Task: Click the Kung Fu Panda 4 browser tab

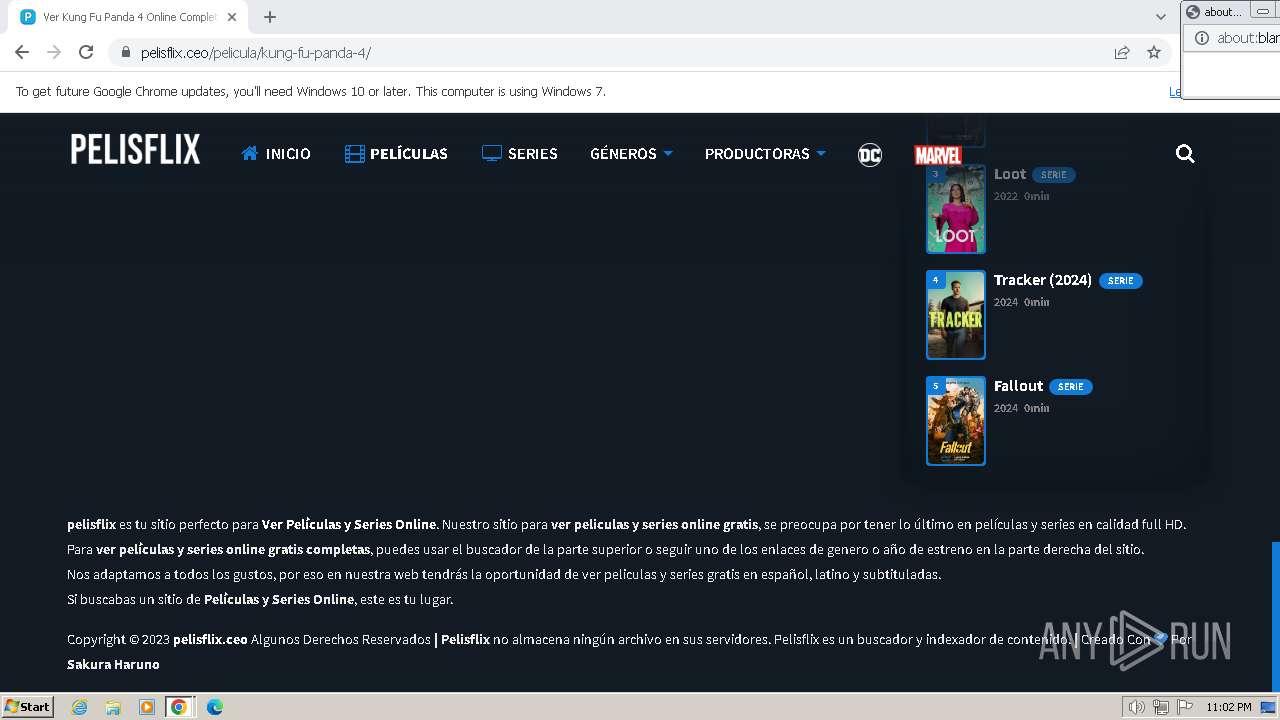Action: coord(130,17)
